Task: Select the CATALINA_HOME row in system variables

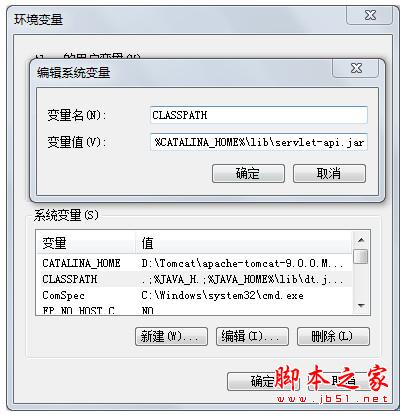Action: (194, 263)
